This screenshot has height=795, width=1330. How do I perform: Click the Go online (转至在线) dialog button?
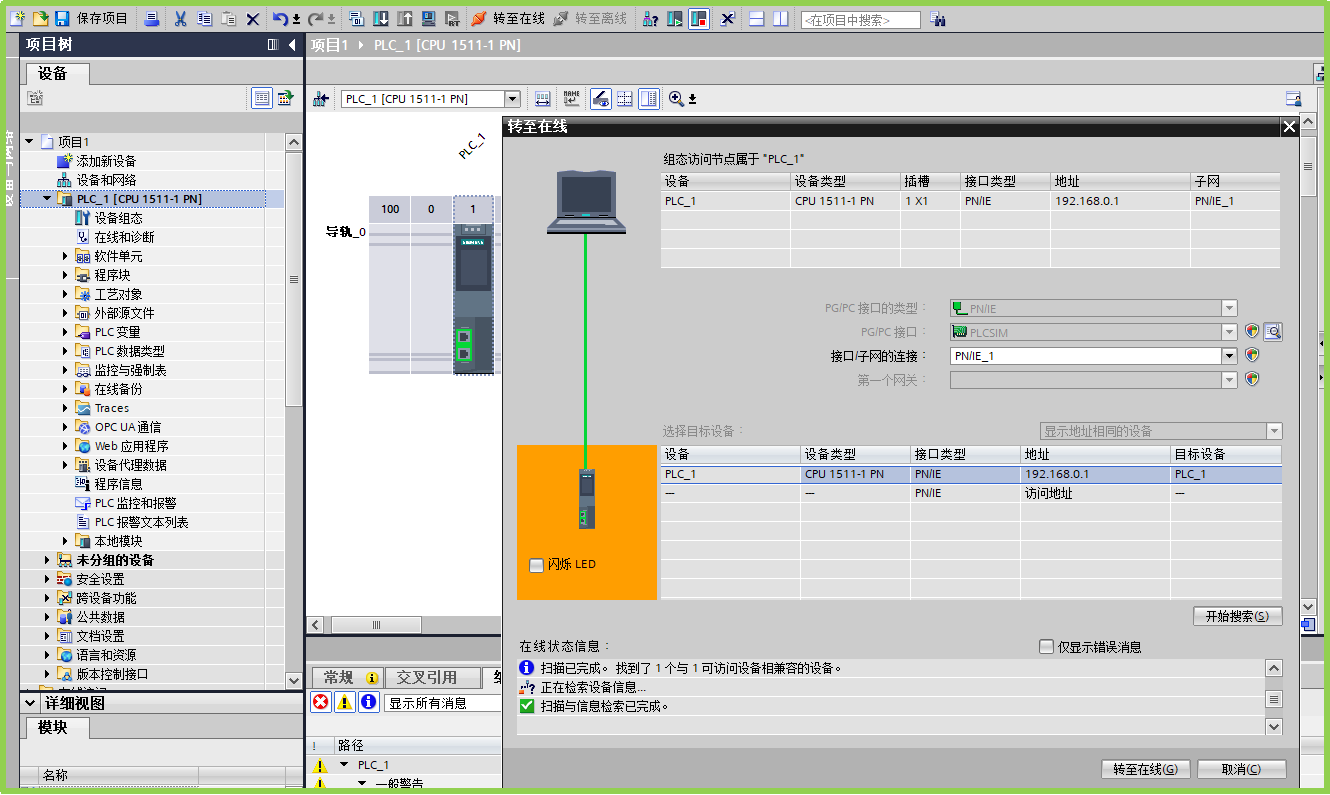(x=1145, y=769)
